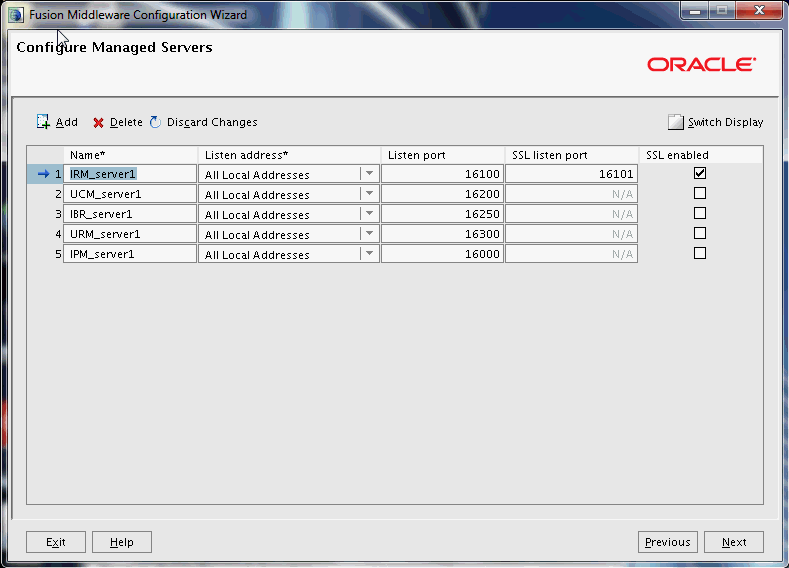Enable SSL for IPM_server1

click(x=699, y=253)
